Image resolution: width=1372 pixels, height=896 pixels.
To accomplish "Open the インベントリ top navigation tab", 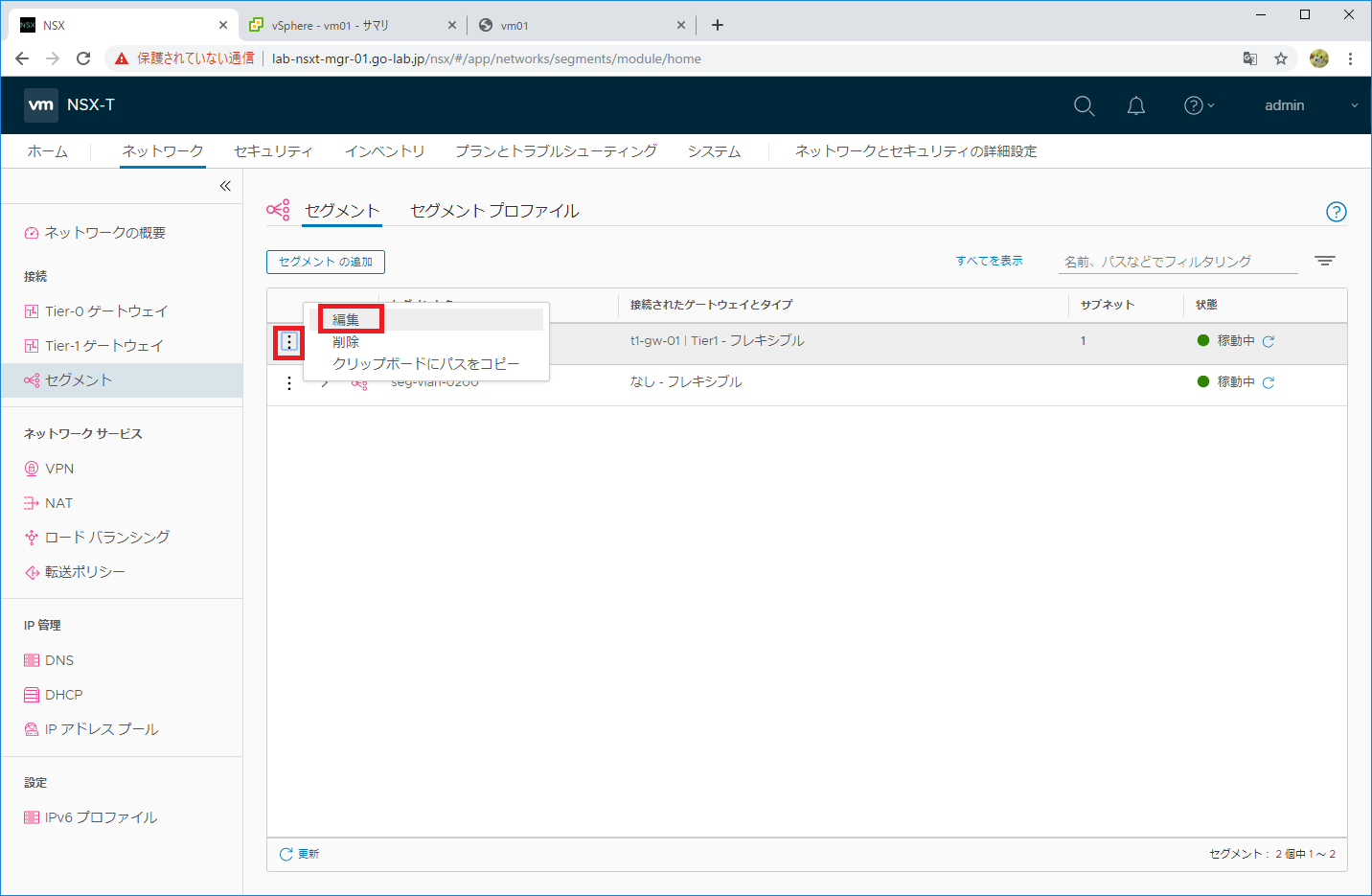I will (x=384, y=151).
